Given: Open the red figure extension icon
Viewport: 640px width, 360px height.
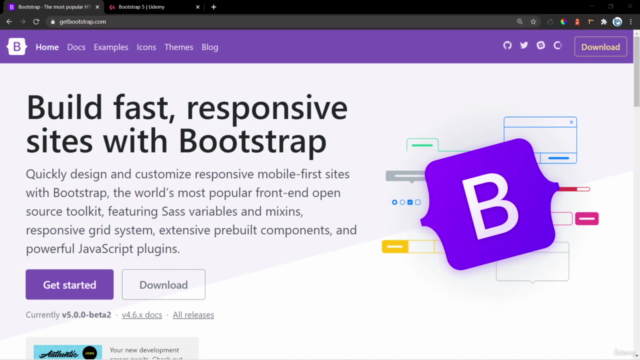Looking at the screenshot, I should (577, 22).
